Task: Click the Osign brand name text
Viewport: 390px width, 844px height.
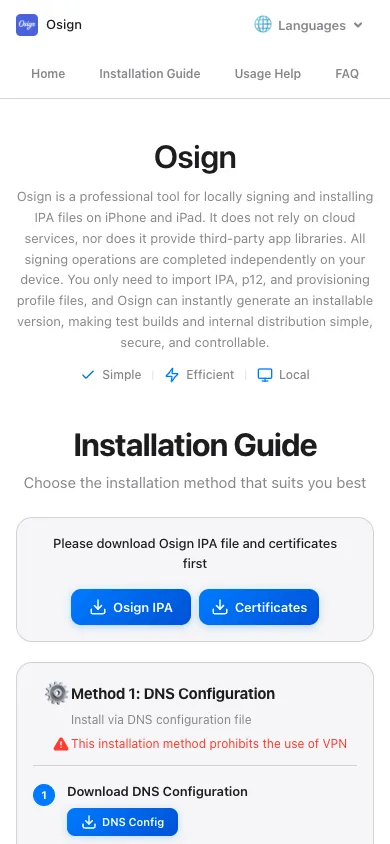Action: tap(64, 25)
